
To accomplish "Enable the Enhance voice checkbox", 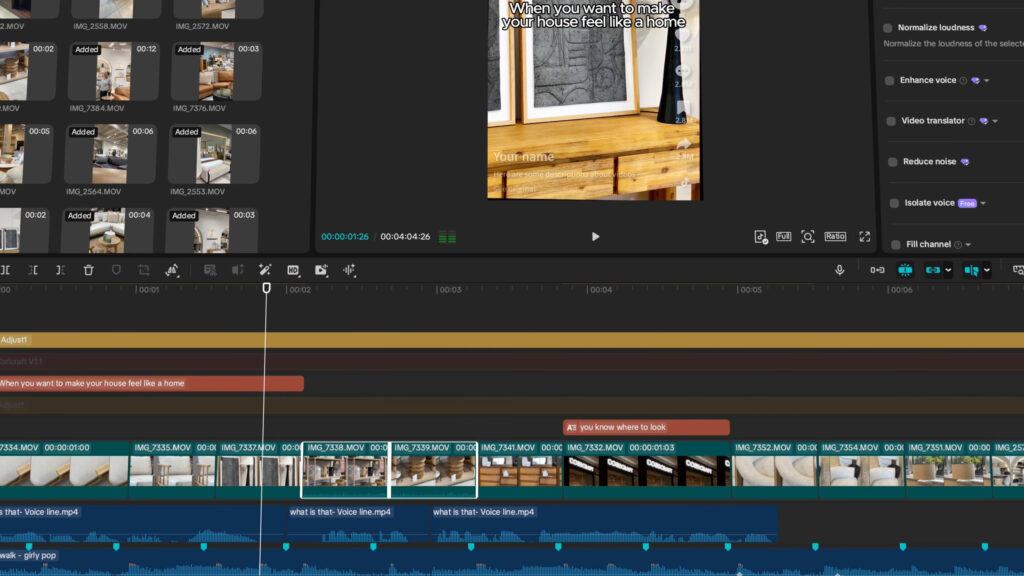I will click(889, 80).
